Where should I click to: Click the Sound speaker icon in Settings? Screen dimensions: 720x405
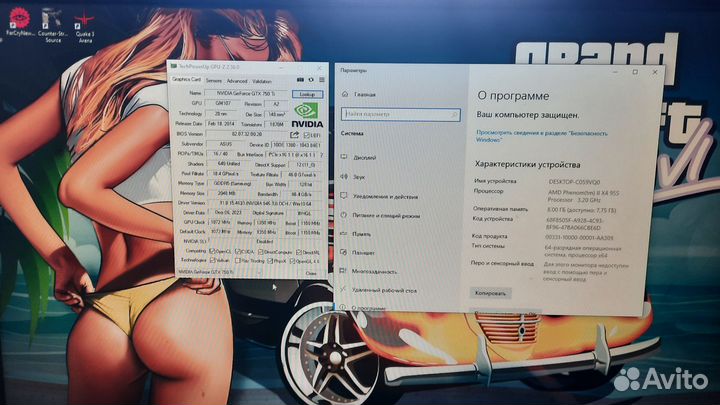point(343,176)
